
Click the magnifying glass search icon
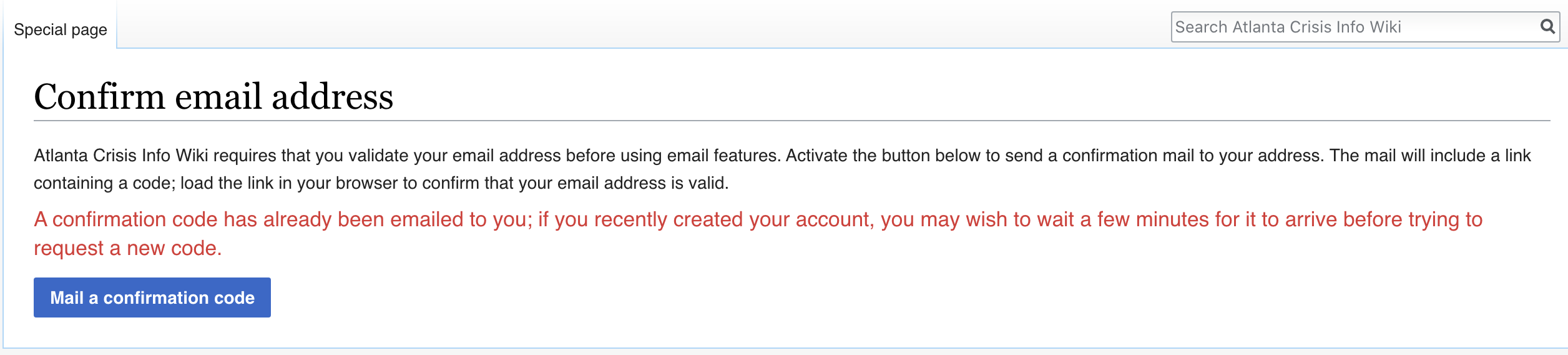click(x=1547, y=27)
